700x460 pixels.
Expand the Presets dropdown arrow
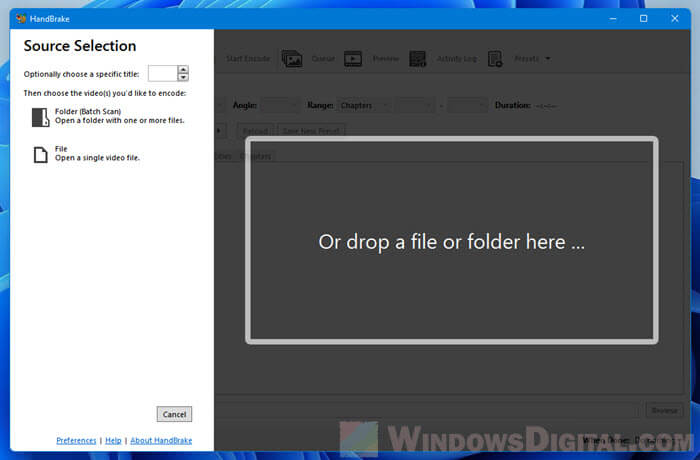[548, 59]
